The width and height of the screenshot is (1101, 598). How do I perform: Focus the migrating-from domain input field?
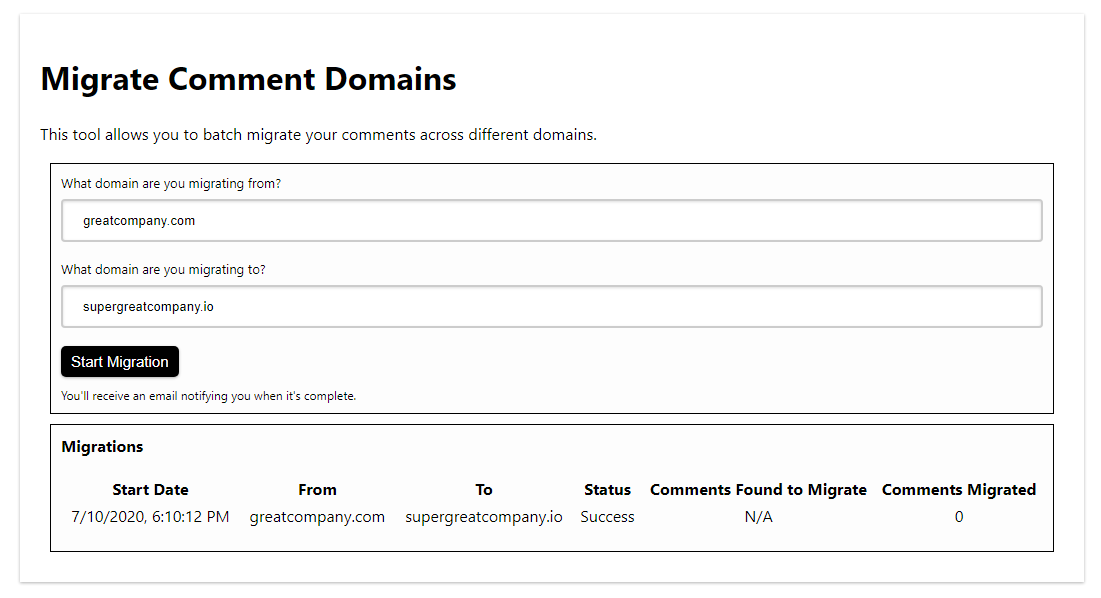click(551, 221)
